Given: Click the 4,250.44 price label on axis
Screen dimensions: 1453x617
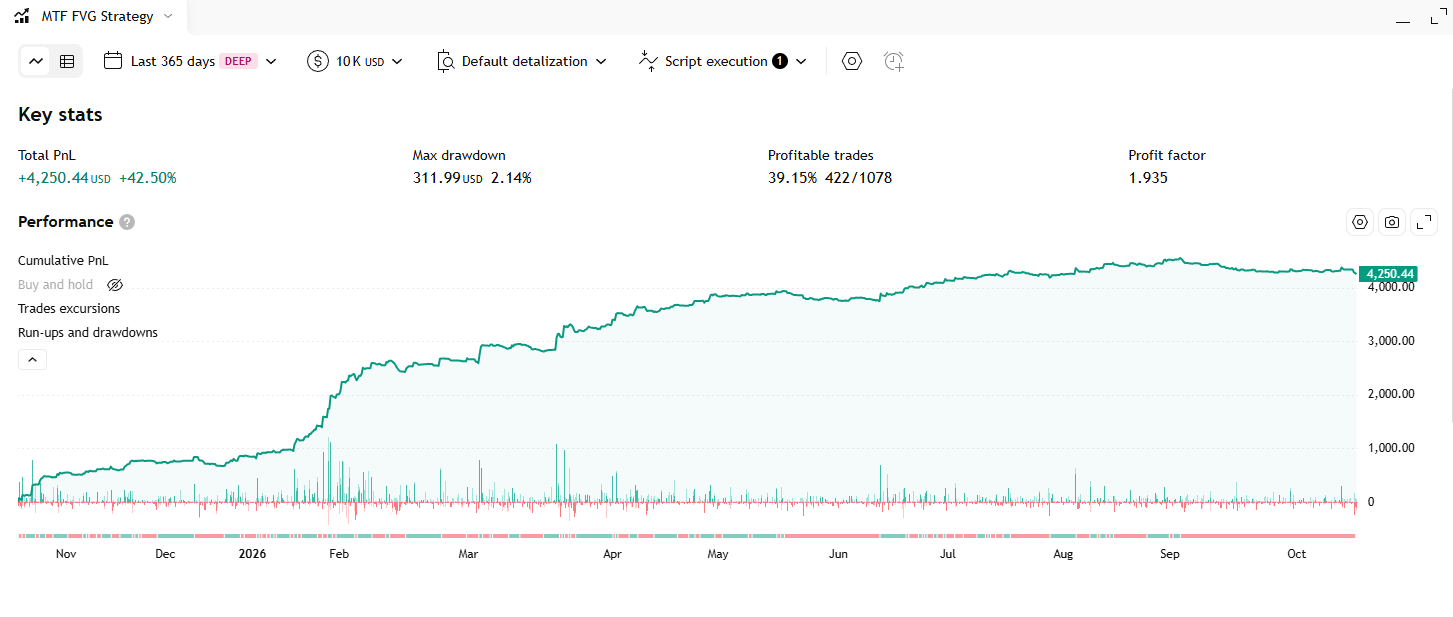Looking at the screenshot, I should tap(1389, 274).
